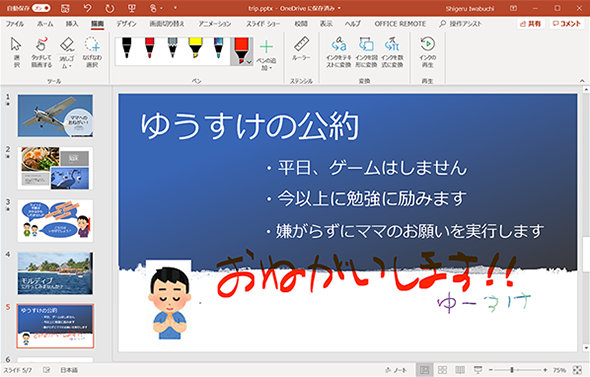Click the Shigeru Iwabuchi account name
The image size is (590, 377).
click(470, 8)
